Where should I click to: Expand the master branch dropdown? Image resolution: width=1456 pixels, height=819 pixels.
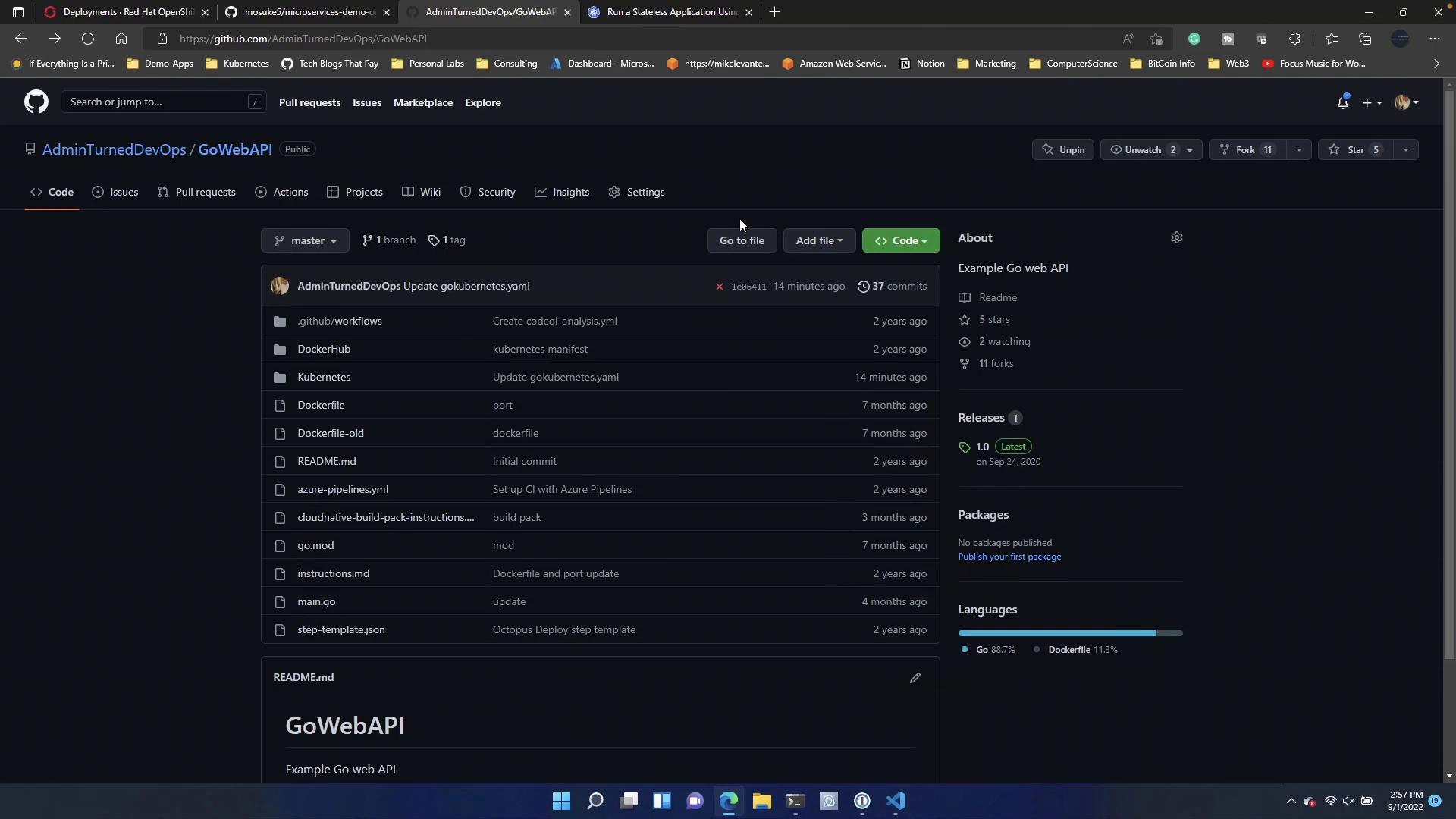(305, 240)
